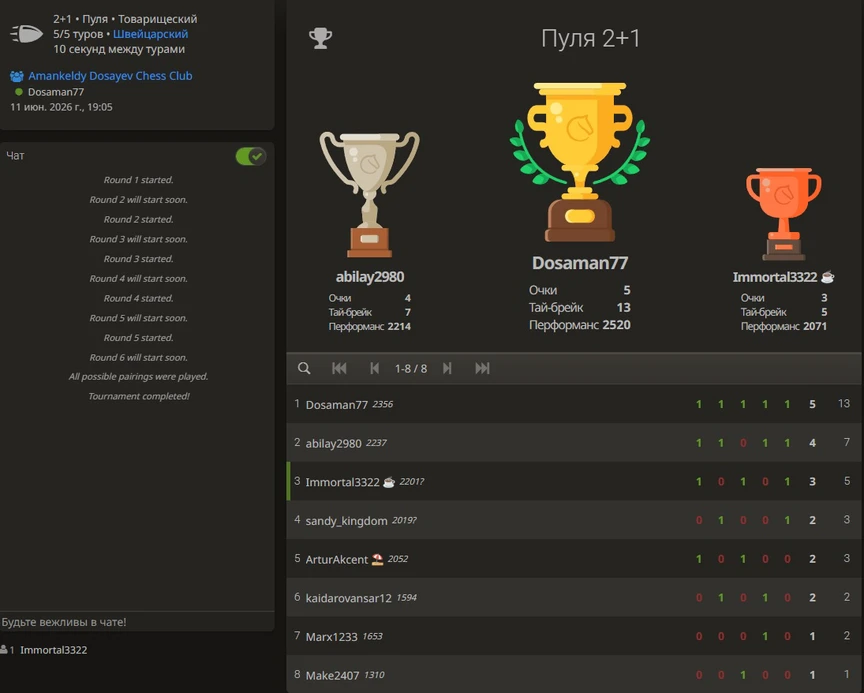864x693 pixels.
Task: Click Marx1233's rating 1653
Action: tap(372, 636)
